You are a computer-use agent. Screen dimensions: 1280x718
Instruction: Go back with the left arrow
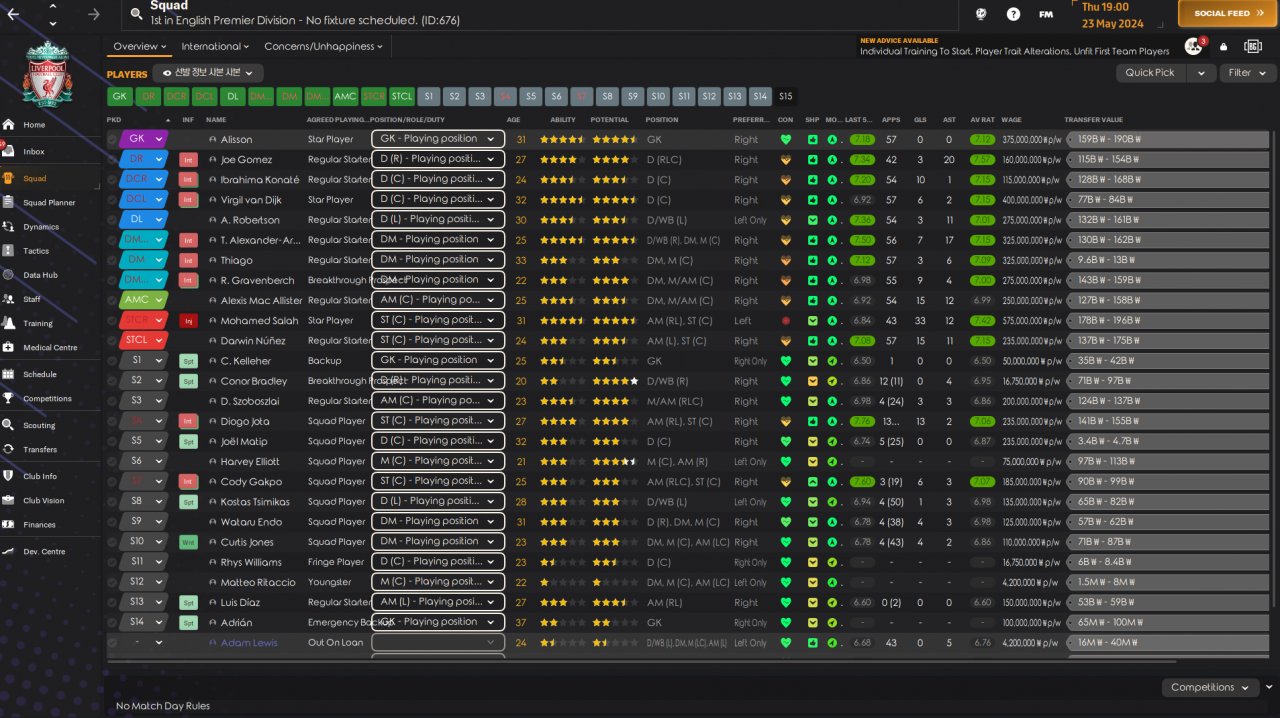(14, 14)
